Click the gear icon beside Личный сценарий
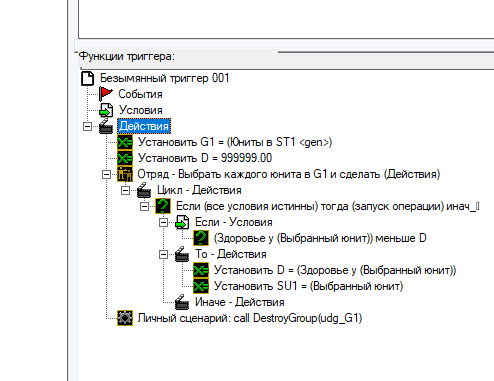 click(x=125, y=318)
